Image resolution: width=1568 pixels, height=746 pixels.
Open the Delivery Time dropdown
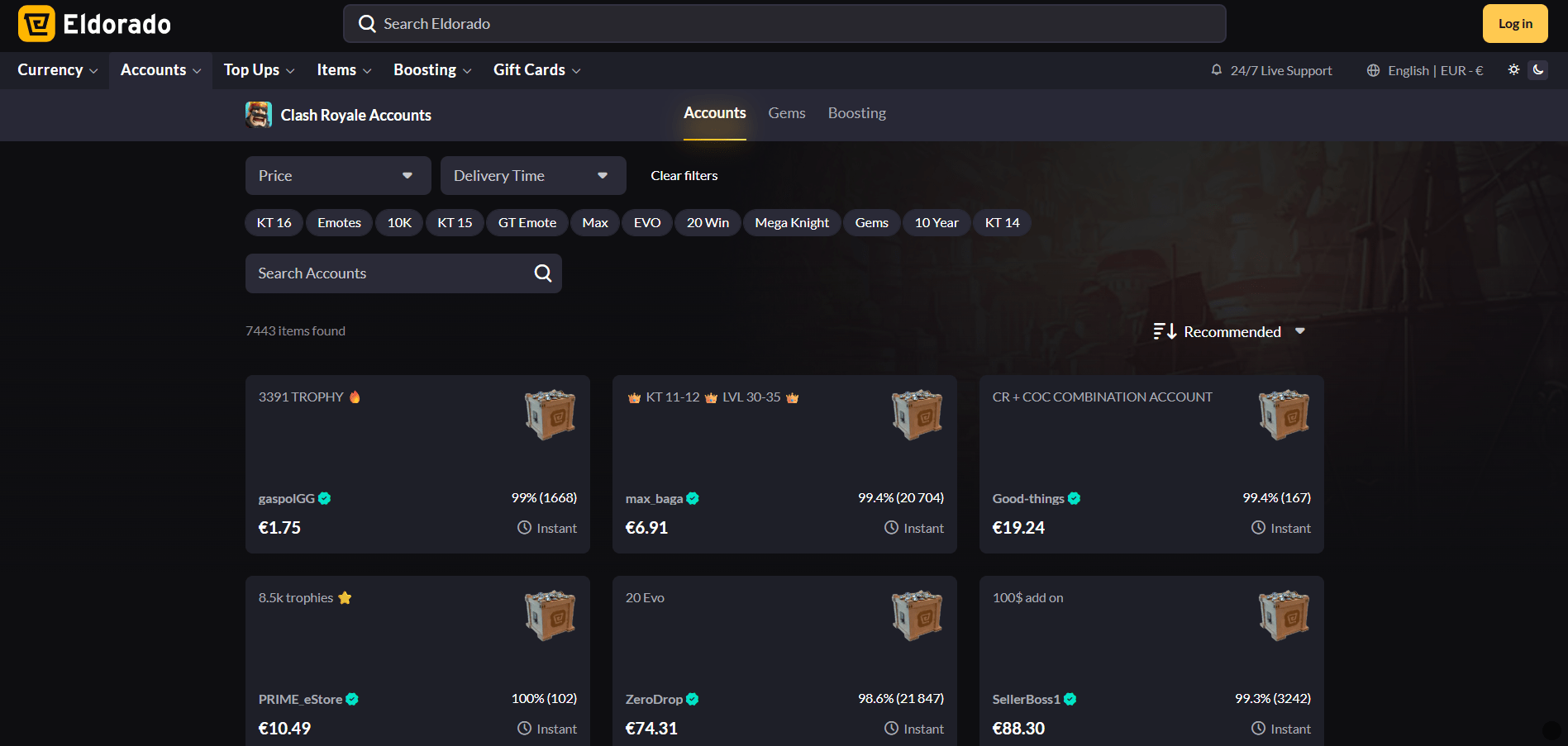tap(533, 176)
